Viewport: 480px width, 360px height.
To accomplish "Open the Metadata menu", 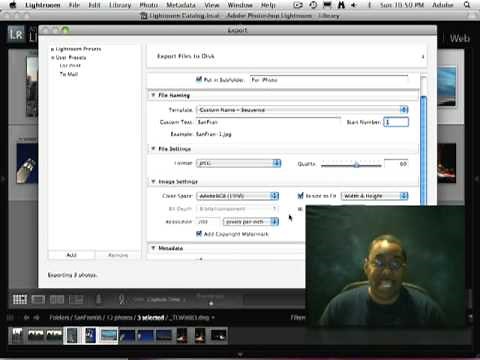I will [181, 5].
